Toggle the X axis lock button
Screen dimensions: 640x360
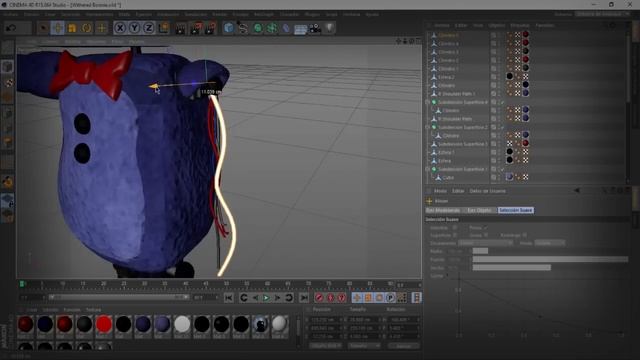tap(120, 28)
